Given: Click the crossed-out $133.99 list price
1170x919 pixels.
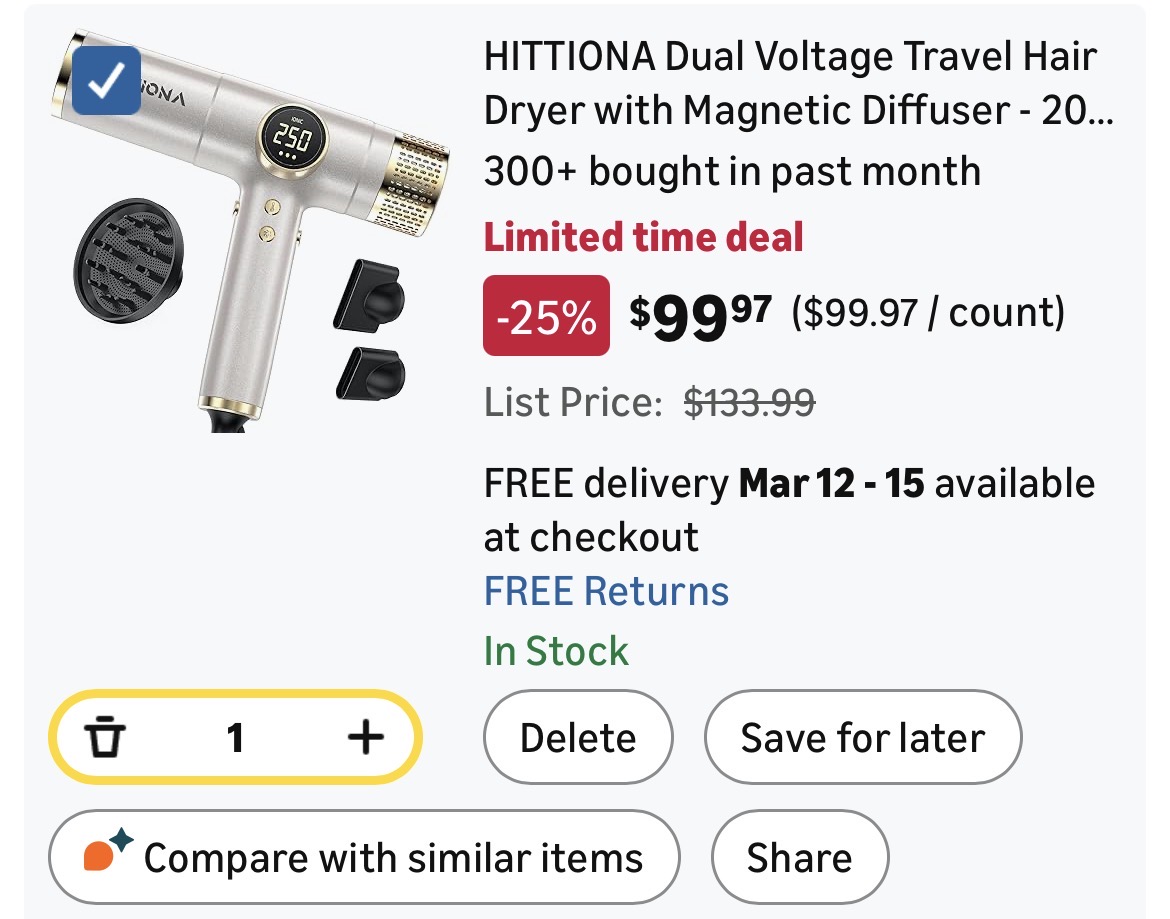Looking at the screenshot, I should 749,402.
